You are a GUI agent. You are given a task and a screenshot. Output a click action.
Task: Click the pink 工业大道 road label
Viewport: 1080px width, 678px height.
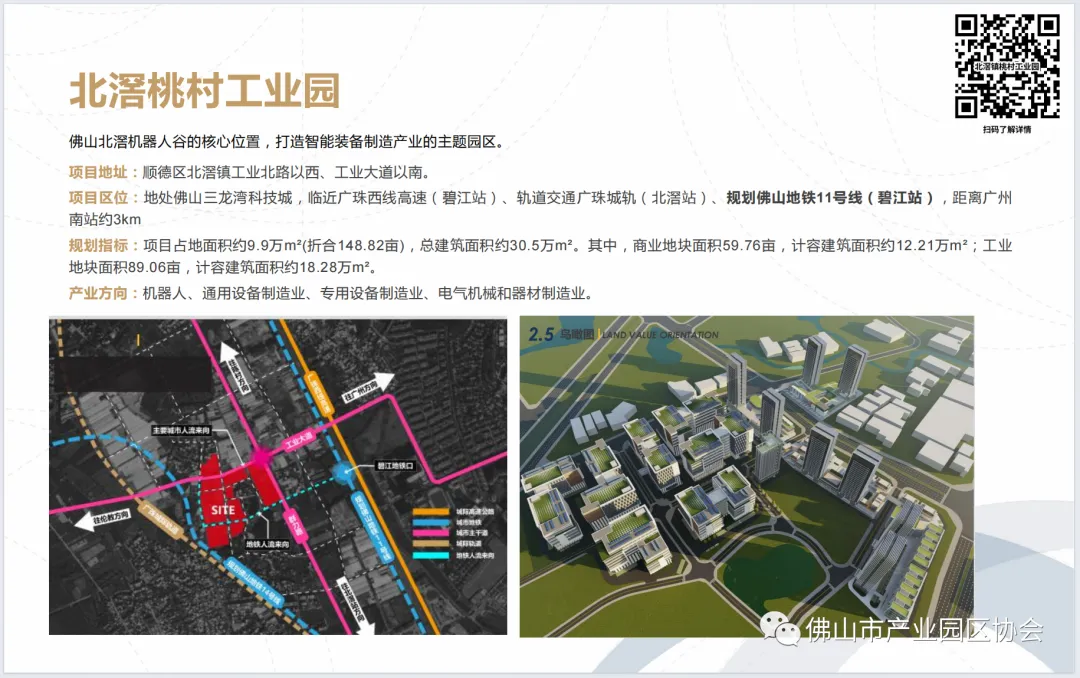(300, 439)
